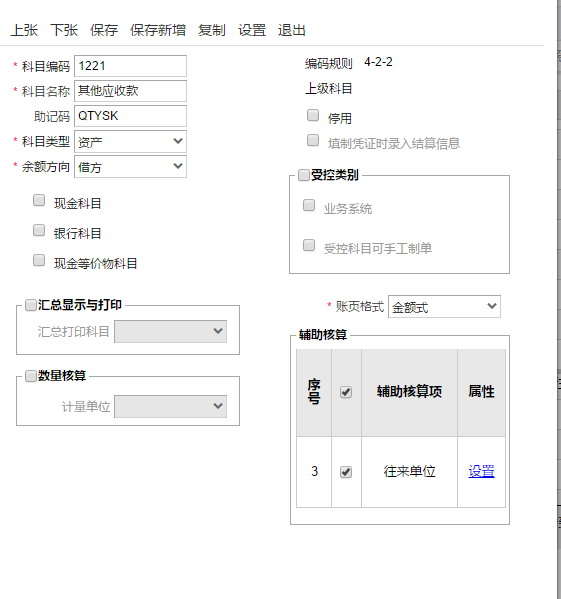Click 保存新增 in the toolbar
Screen dimensions: 561x599
pos(158,30)
